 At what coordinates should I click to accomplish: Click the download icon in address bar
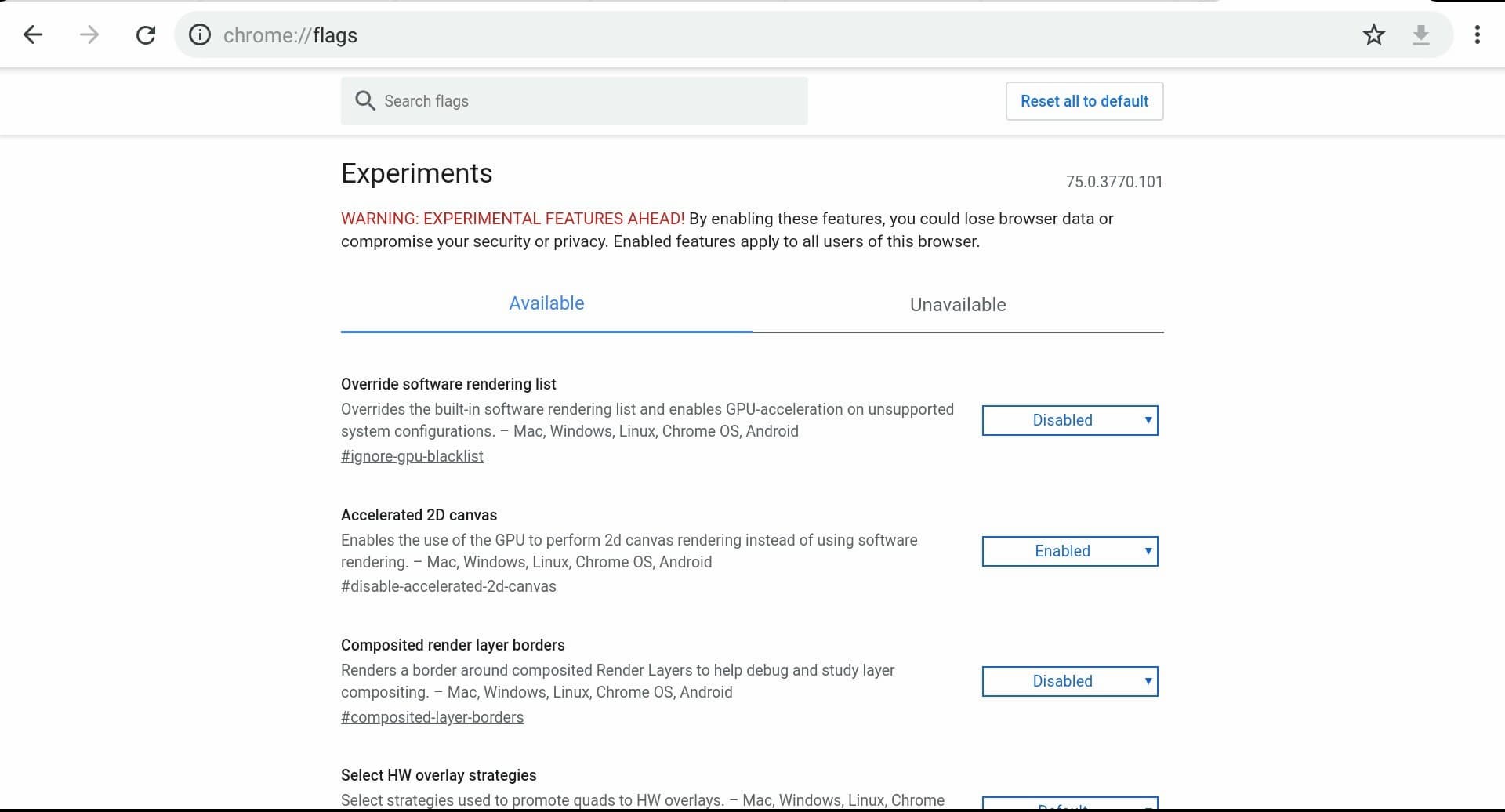point(1420,34)
